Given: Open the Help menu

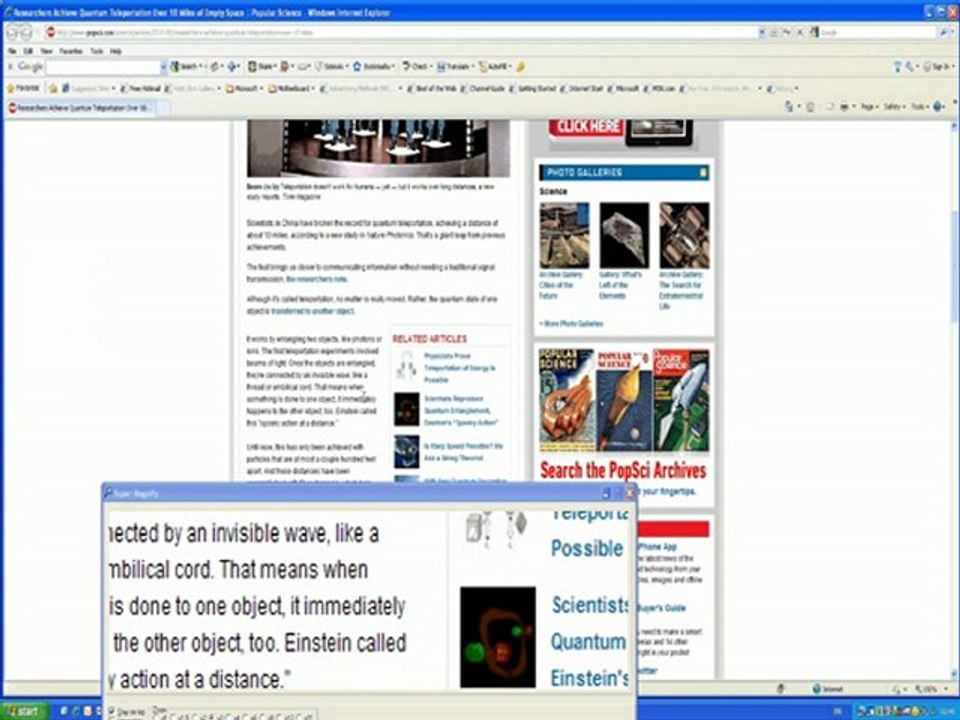Looking at the screenshot, I should pyautogui.click(x=116, y=51).
